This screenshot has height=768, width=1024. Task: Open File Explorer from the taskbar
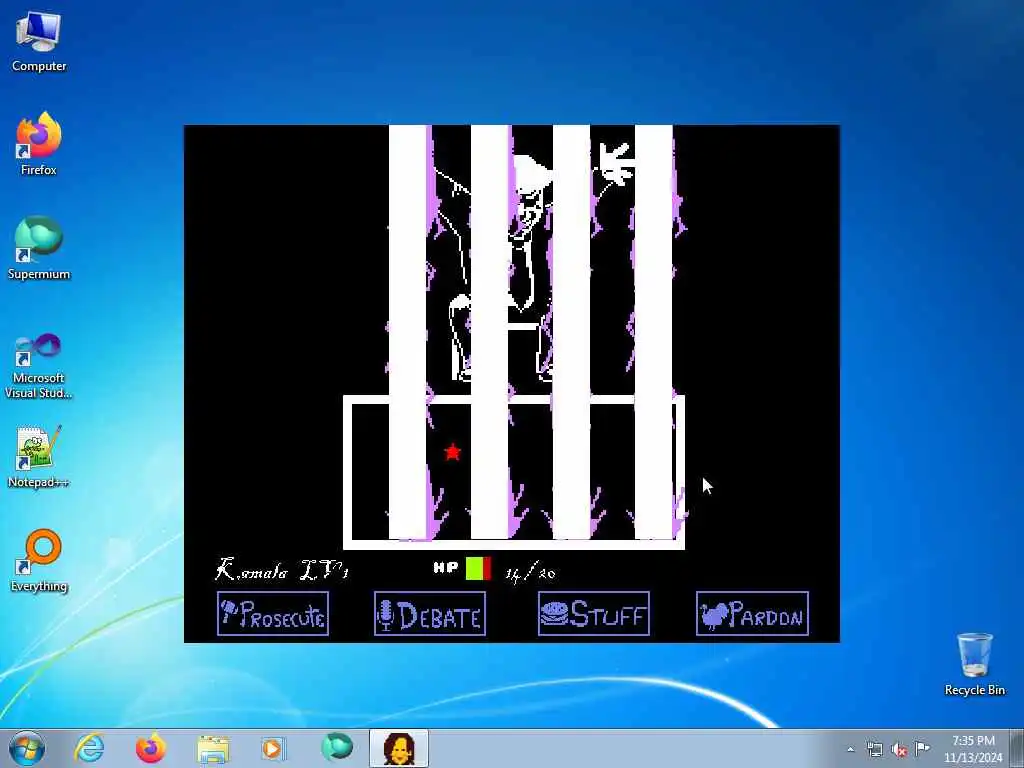(213, 748)
